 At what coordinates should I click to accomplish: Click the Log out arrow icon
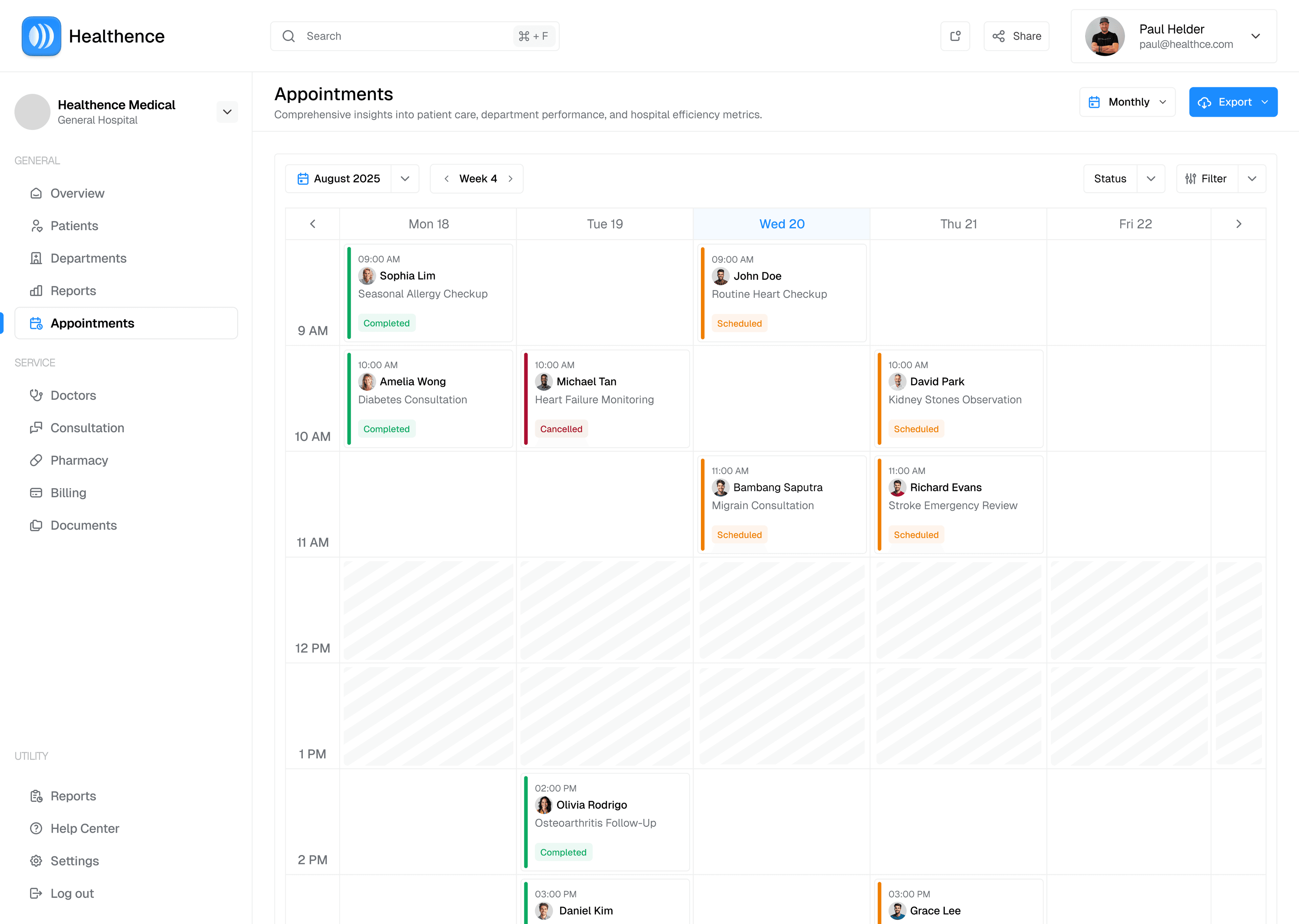click(x=36, y=893)
